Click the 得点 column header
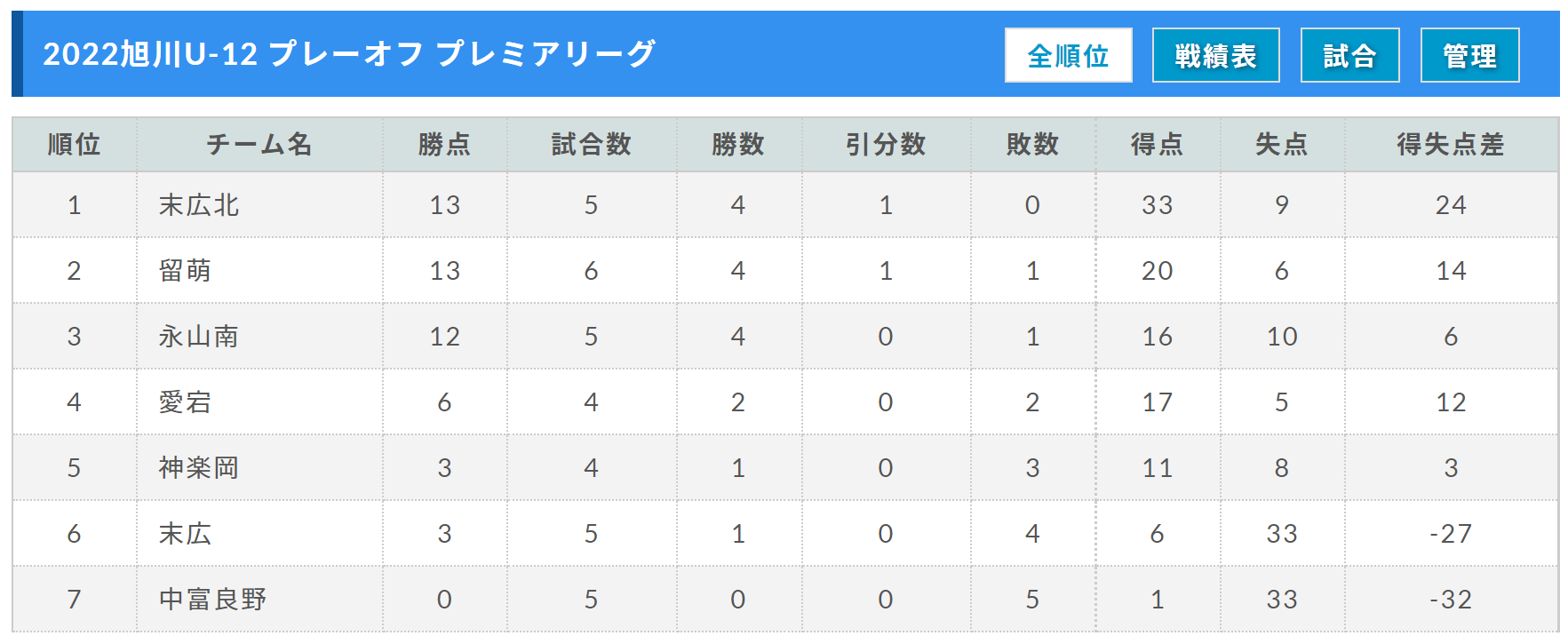The width and height of the screenshot is (1568, 644). (1157, 144)
